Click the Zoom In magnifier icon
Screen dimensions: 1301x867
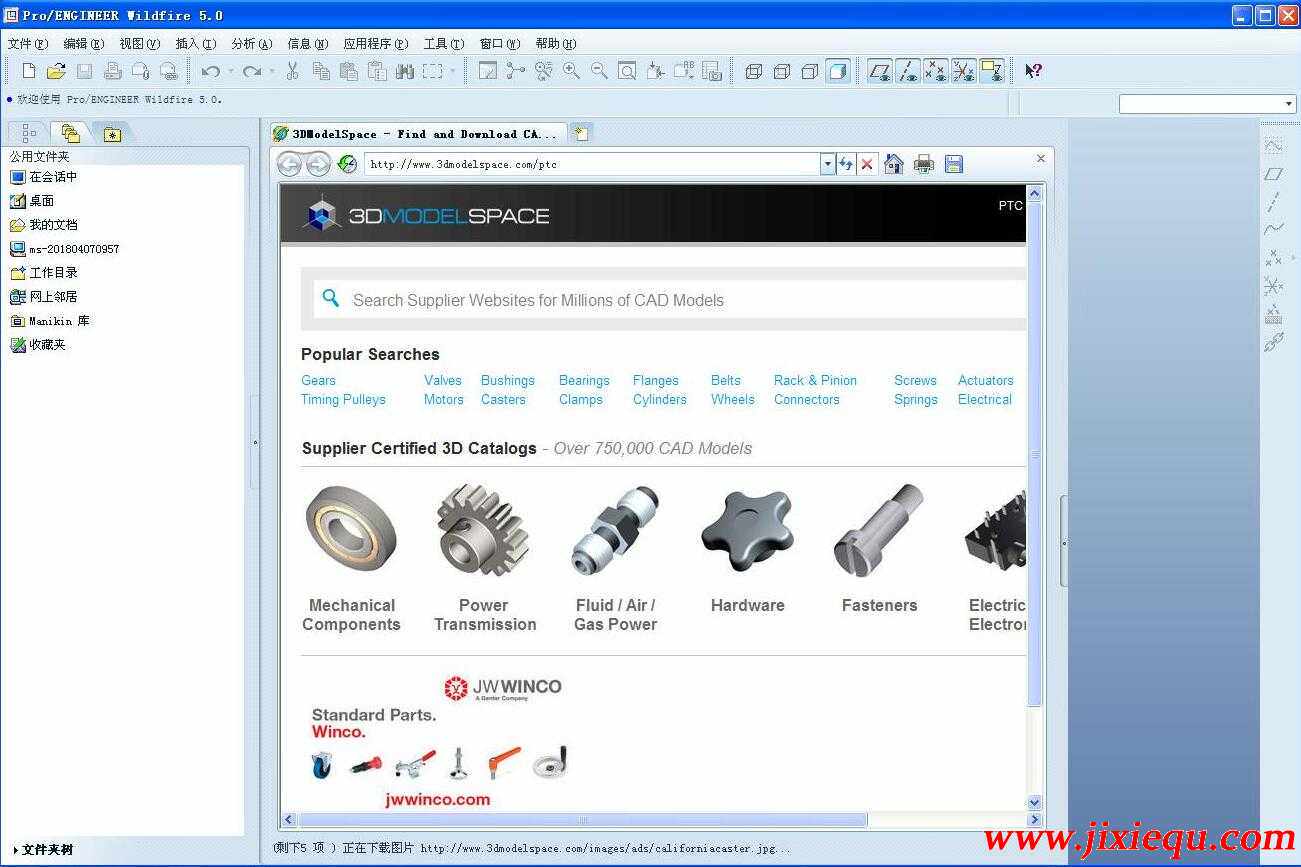click(x=571, y=71)
